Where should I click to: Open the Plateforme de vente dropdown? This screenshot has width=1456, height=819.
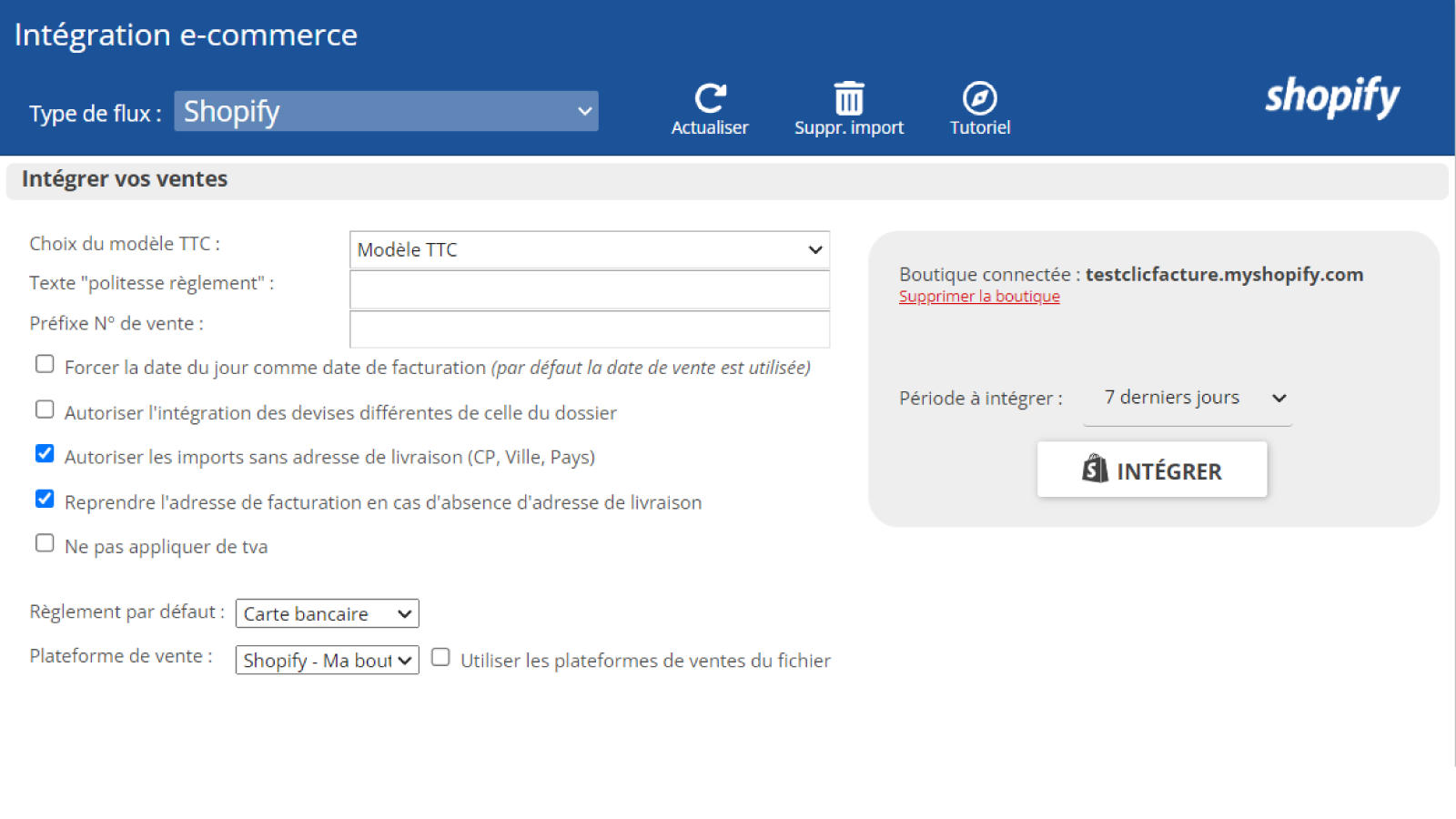327,660
